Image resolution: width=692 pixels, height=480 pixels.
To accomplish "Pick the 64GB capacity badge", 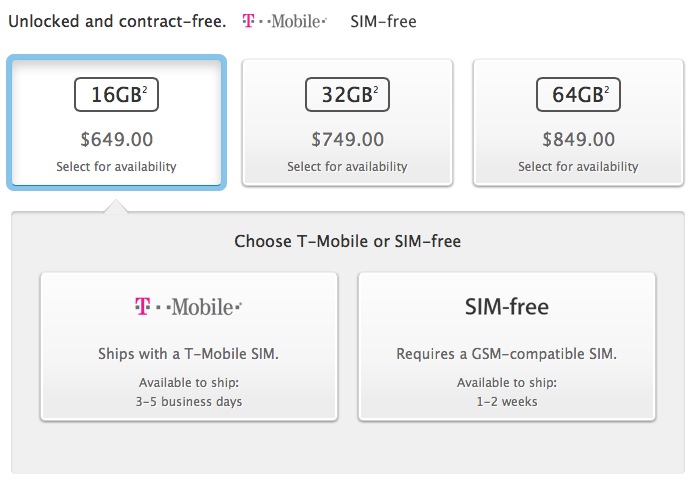I will pos(578,95).
